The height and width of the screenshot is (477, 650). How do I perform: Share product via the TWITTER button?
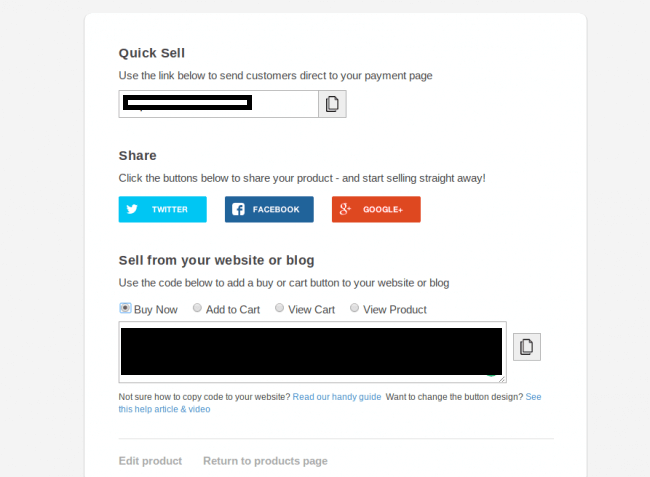point(162,209)
